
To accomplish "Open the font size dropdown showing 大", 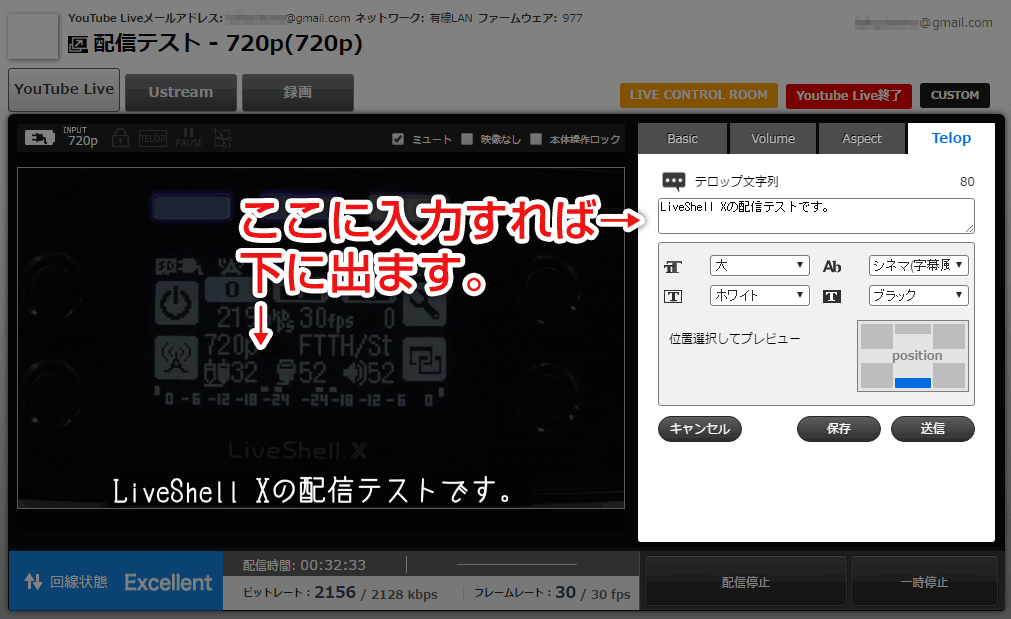I will 760,266.
